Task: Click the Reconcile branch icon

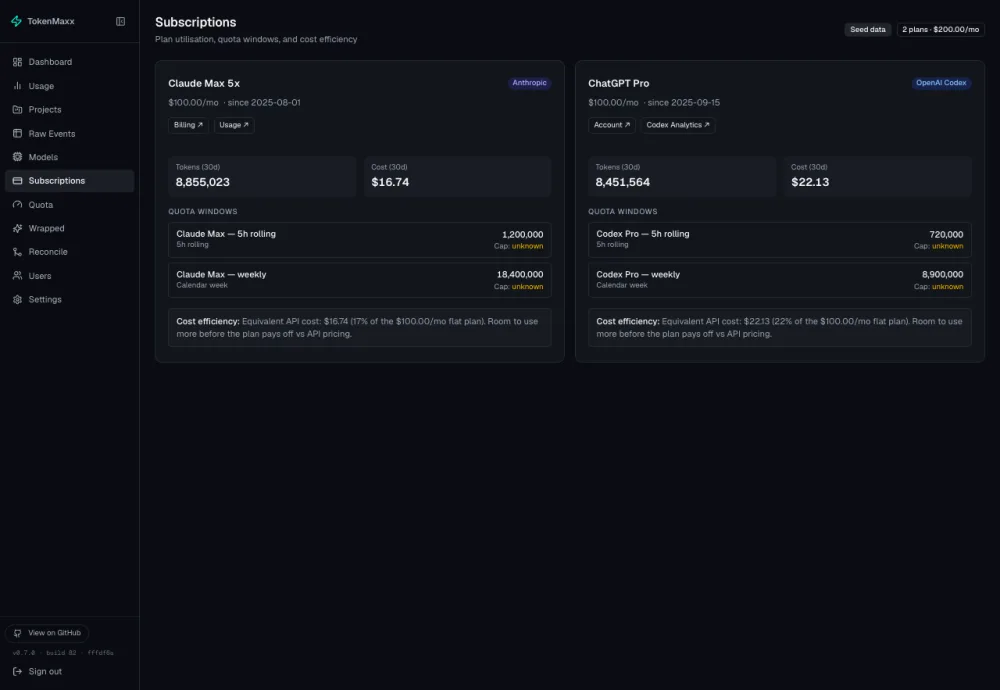Action: tap(17, 252)
